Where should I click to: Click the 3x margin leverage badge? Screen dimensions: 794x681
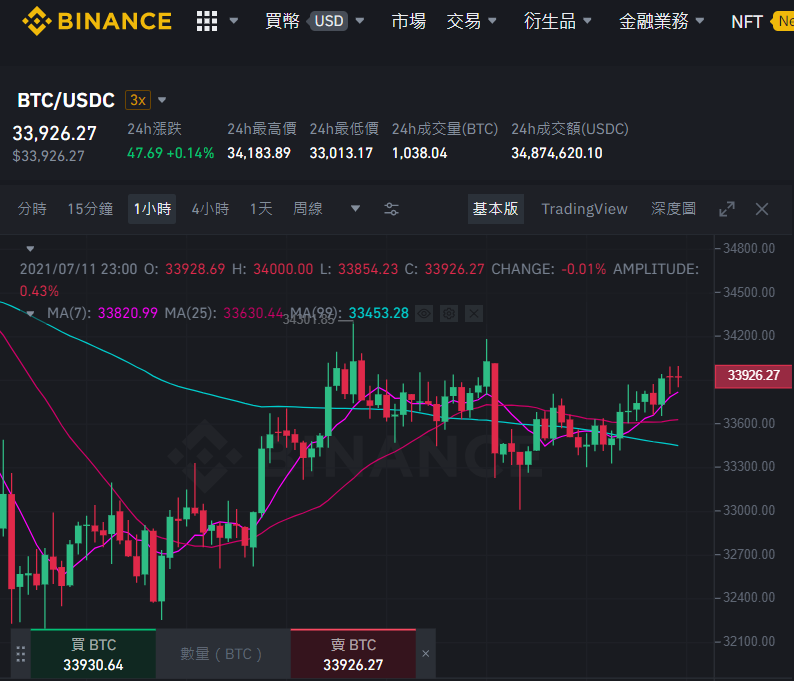[x=138, y=100]
